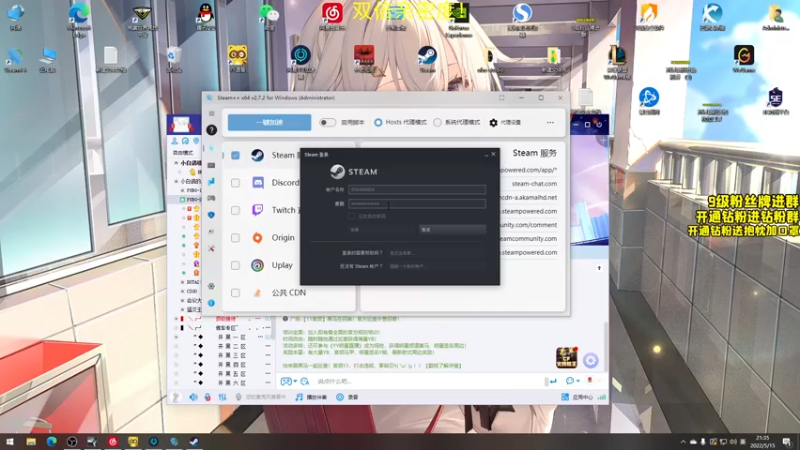This screenshot has width=800, height=450.
Task: Click the Origin logo icon in list
Action: (x=258, y=238)
